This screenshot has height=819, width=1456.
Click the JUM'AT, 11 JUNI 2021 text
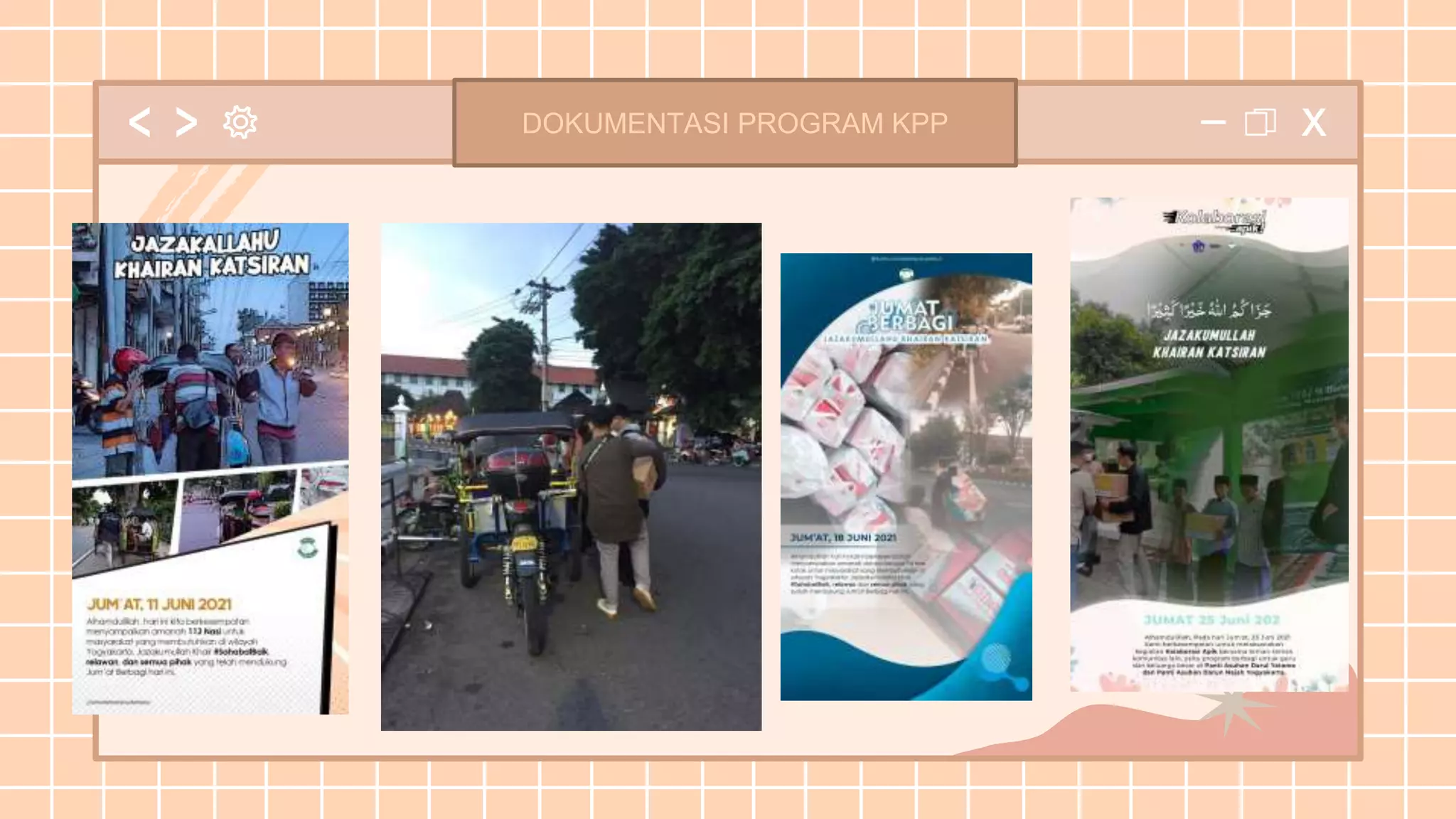click(x=159, y=604)
